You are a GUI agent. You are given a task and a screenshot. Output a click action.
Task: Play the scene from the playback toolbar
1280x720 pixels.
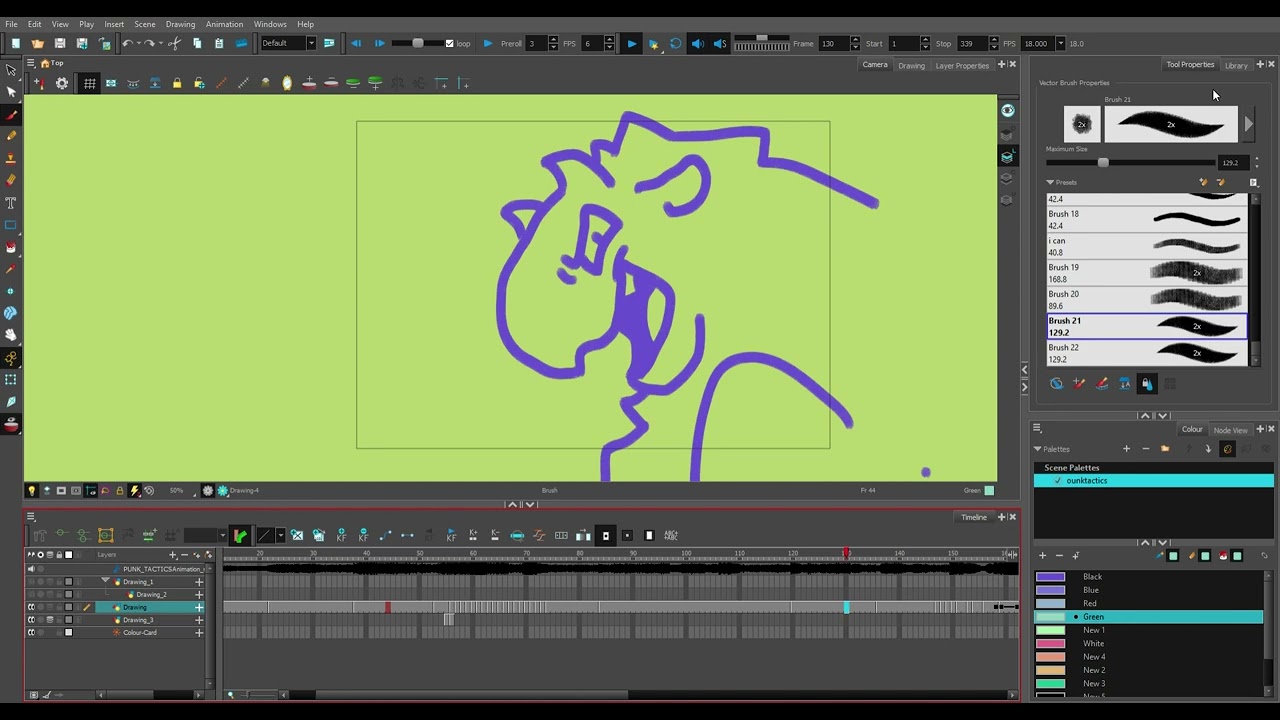click(x=631, y=43)
